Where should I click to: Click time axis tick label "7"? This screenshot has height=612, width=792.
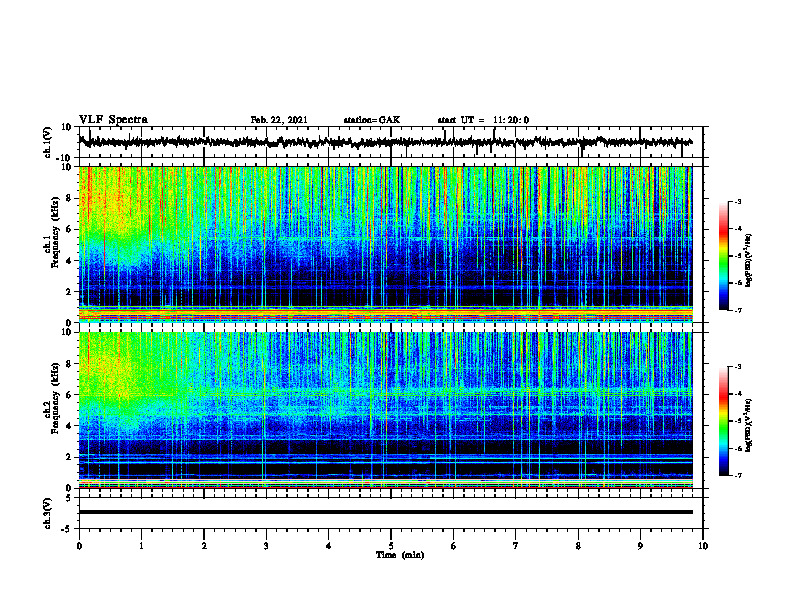[x=516, y=546]
